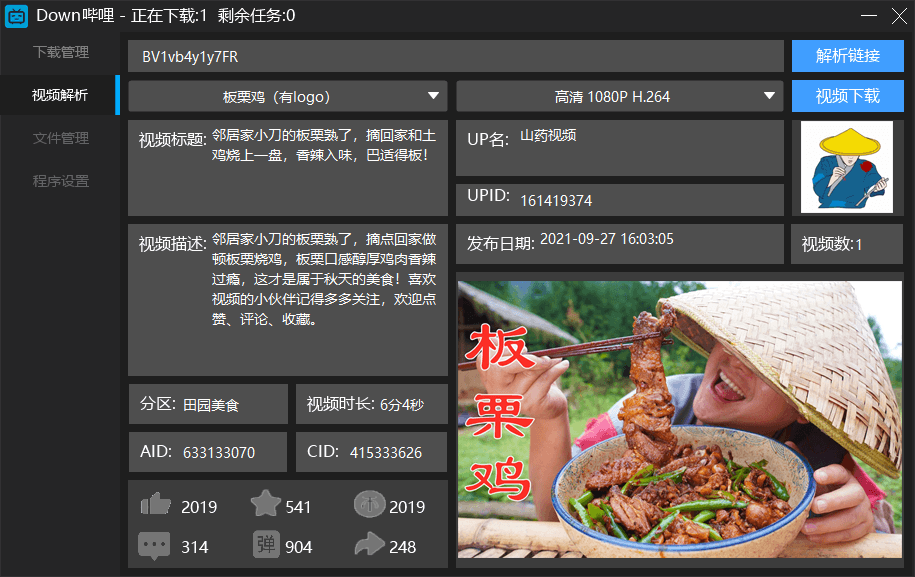The width and height of the screenshot is (915, 577).
Task: Click the 板栗鸡 video cover image
Action: click(679, 418)
